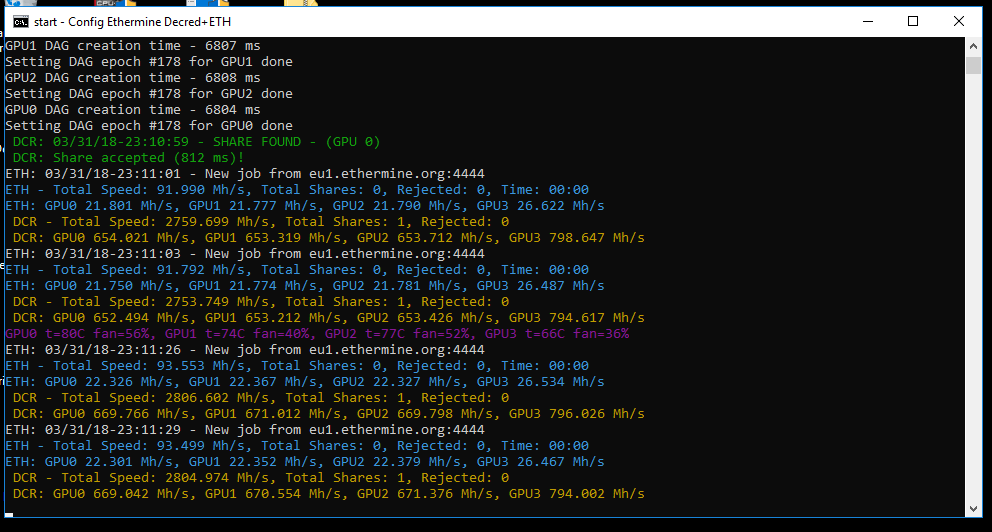Click the DCR line with GPU0 669.042 Mh/s
Viewport: 992px width, 532px height.
pos(328,494)
